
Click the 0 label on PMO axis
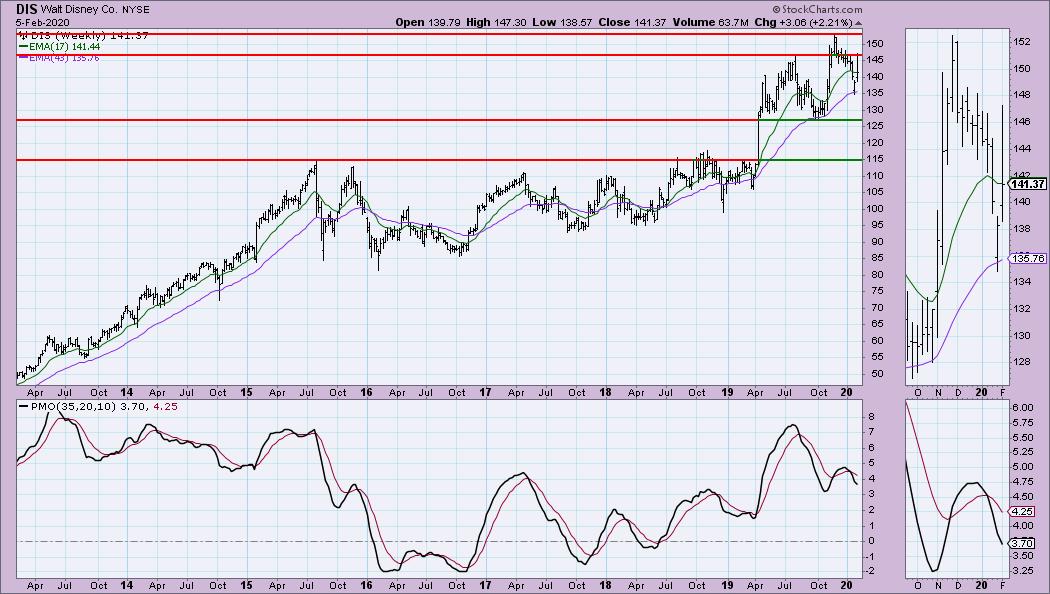[871, 541]
